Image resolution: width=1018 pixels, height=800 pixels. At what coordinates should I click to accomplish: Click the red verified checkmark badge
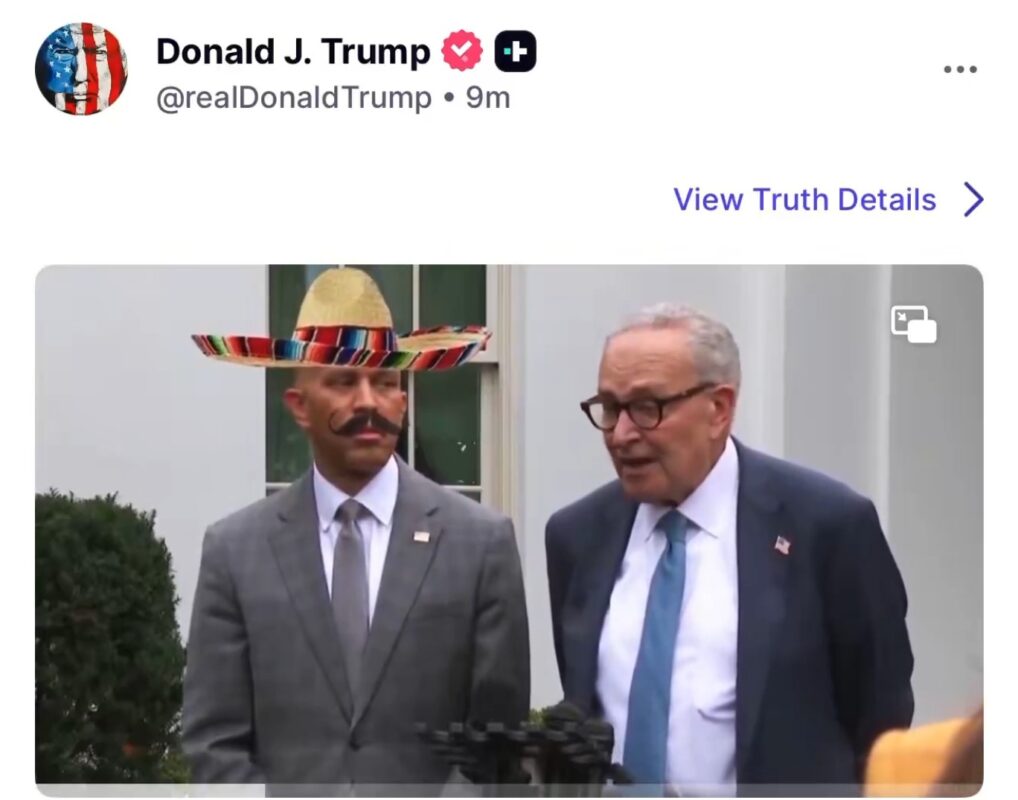coord(462,51)
